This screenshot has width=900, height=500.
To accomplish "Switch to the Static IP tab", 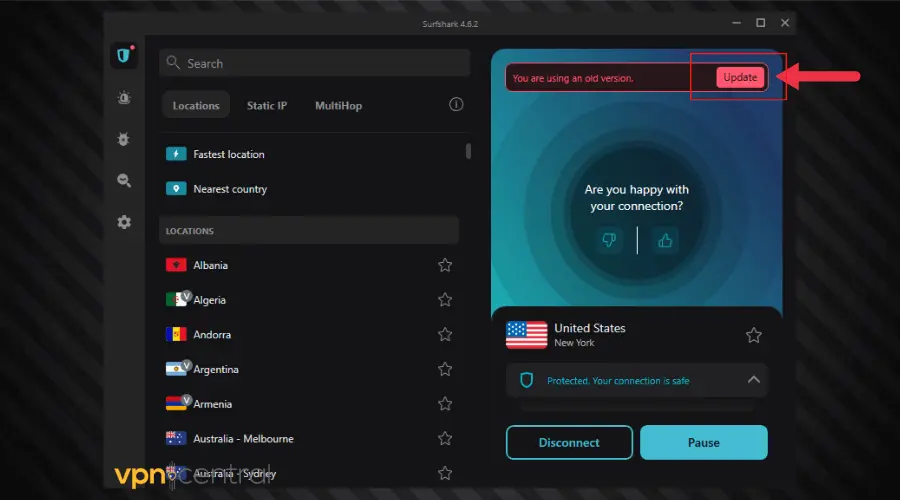I will point(267,105).
